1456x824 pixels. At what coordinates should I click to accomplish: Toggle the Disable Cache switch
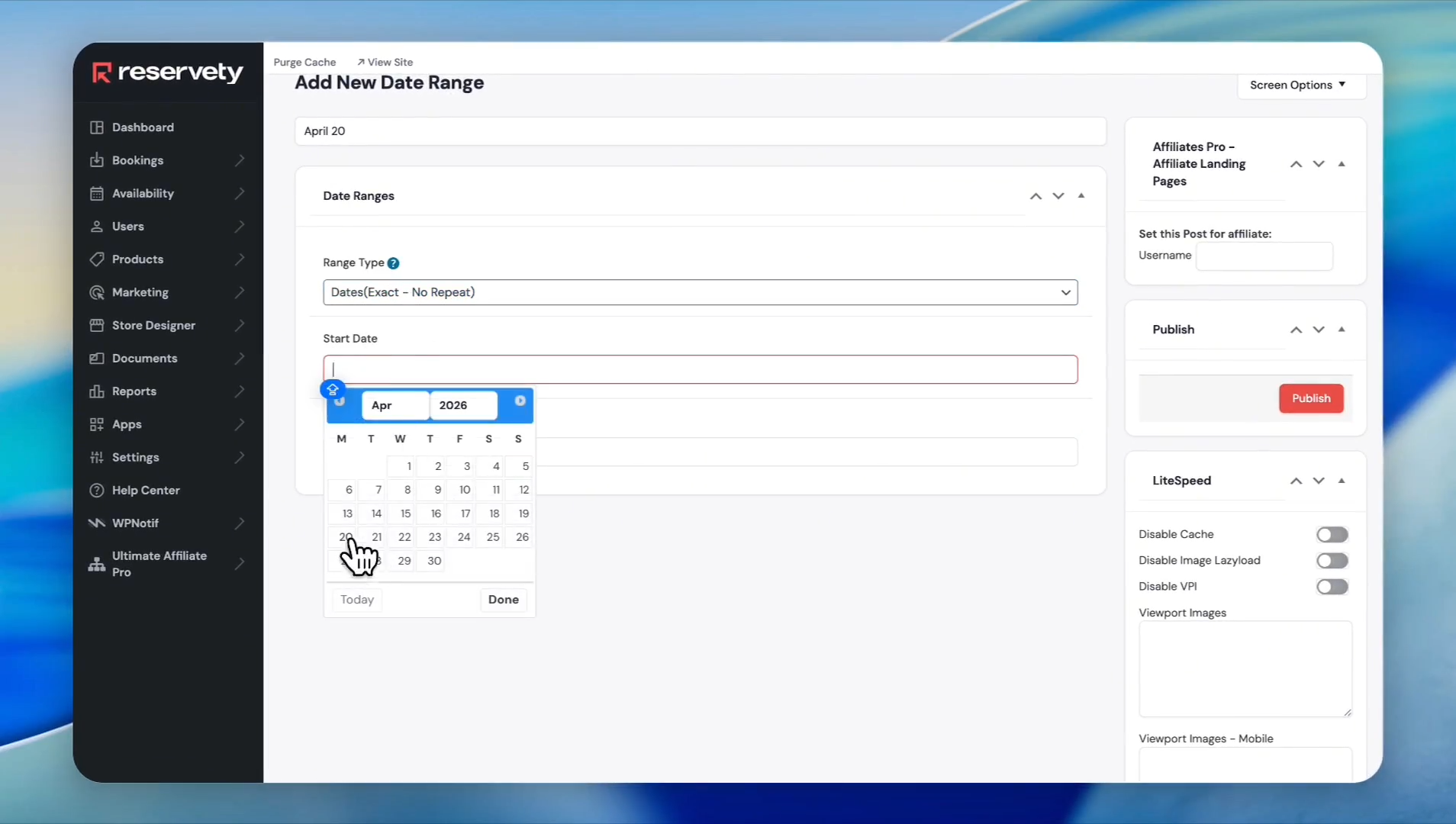tap(1332, 535)
